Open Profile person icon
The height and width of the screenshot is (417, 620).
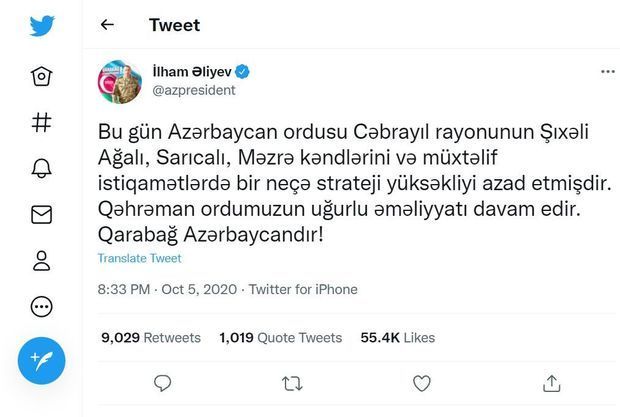point(41,260)
